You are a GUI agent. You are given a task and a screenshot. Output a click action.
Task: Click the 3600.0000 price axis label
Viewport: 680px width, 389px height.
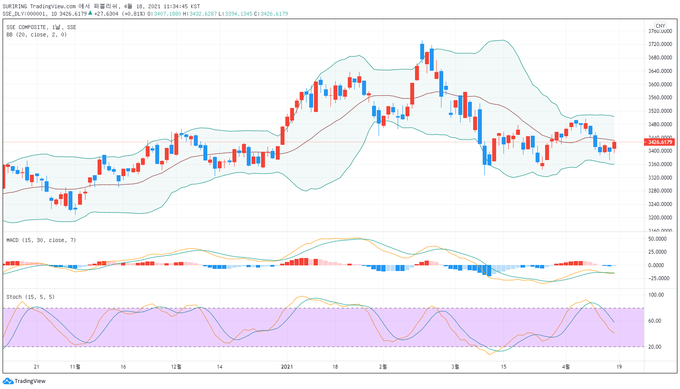660,84
